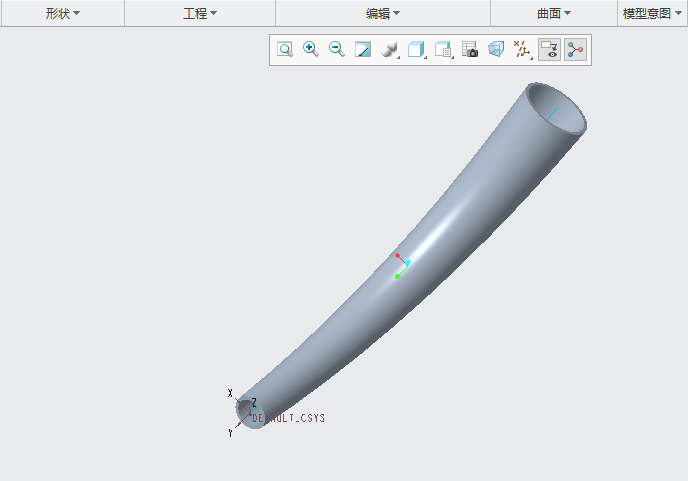
Task: Expand the 工程 group dropdown
Action: (x=200, y=13)
